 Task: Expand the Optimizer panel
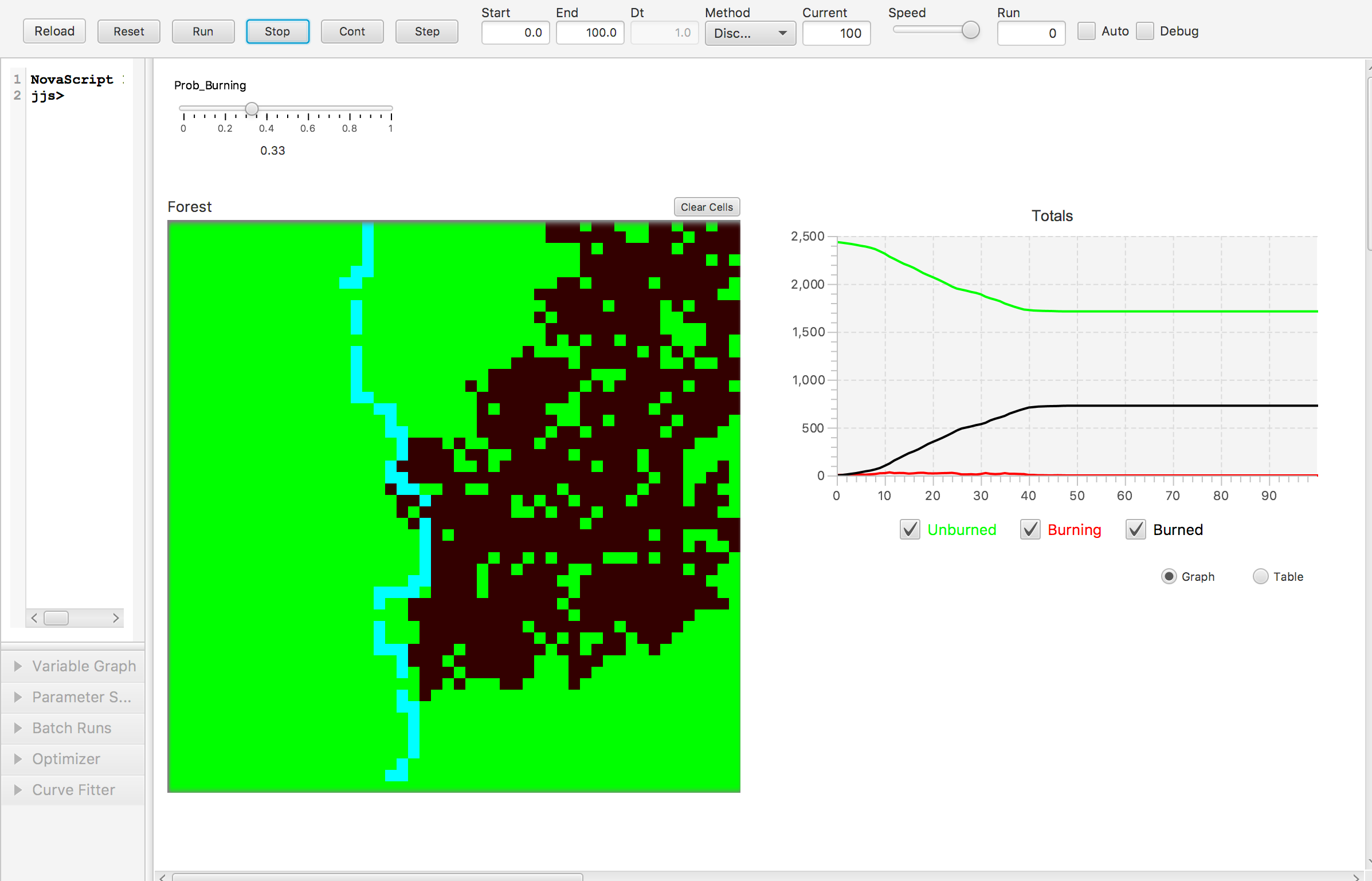(x=73, y=758)
